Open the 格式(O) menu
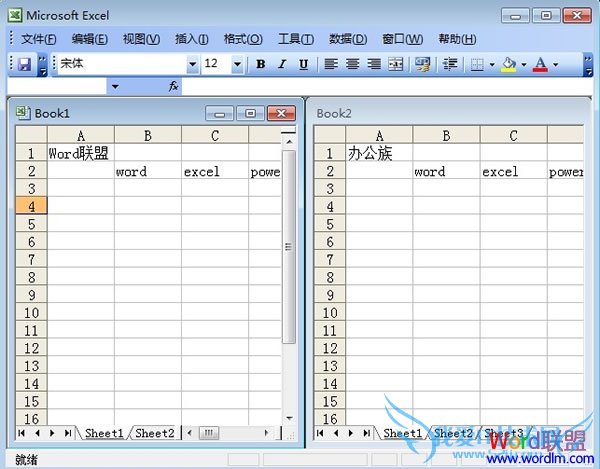Screen dimensions: 600x469 pos(243,39)
